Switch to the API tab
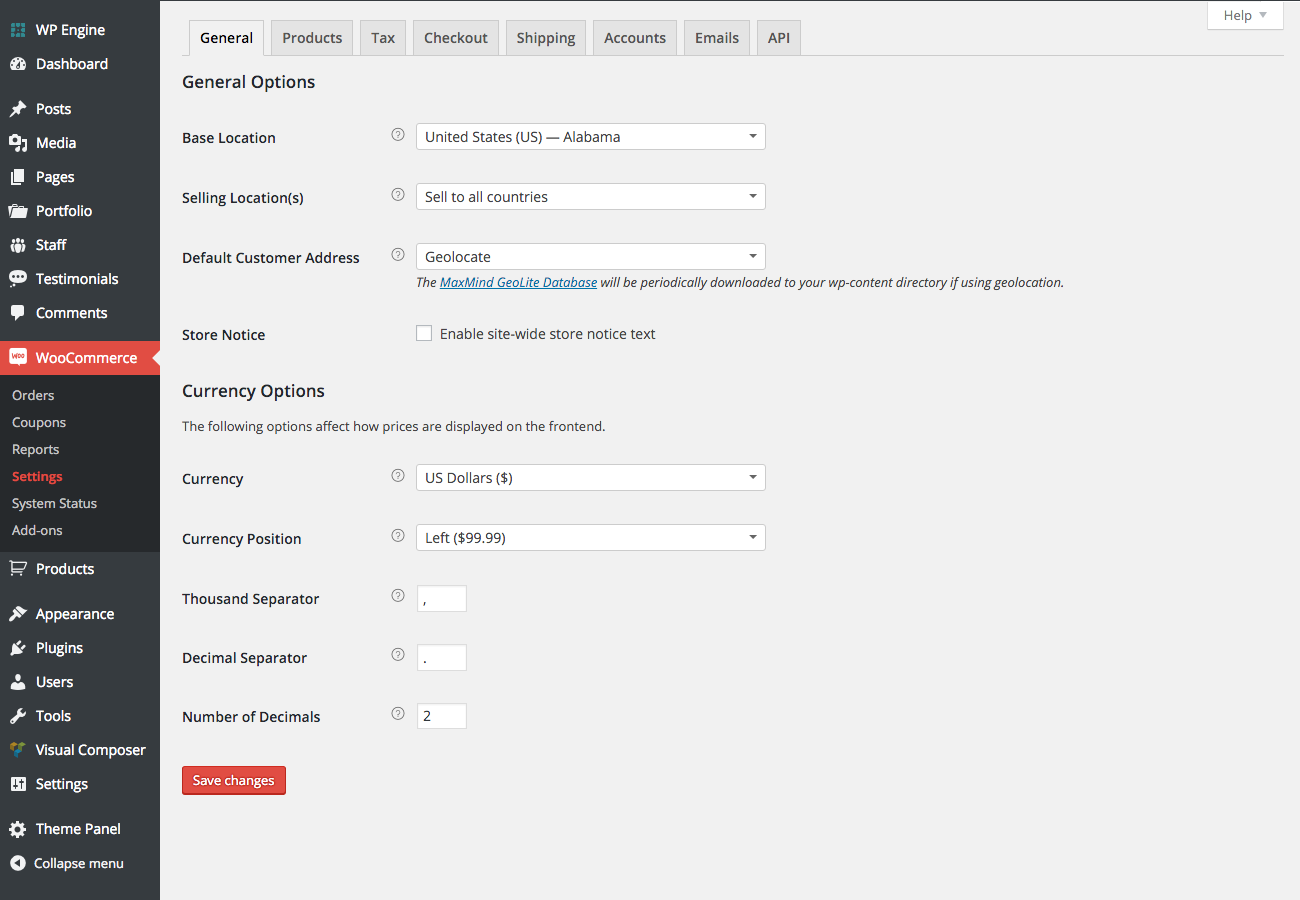1300x900 pixels. coord(779,38)
